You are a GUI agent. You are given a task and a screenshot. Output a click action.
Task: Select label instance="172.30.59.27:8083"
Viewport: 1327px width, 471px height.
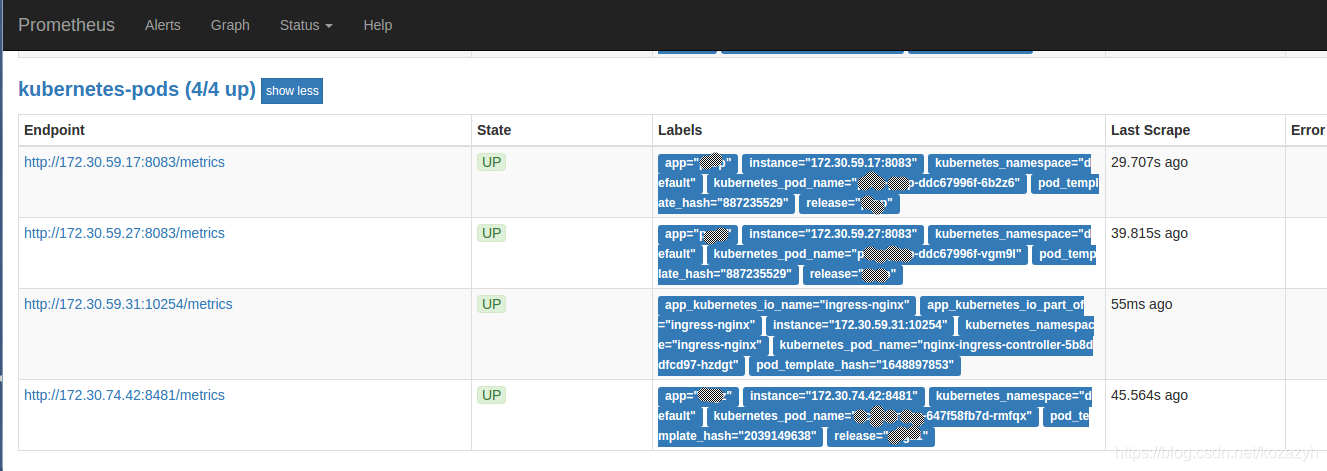pos(833,234)
